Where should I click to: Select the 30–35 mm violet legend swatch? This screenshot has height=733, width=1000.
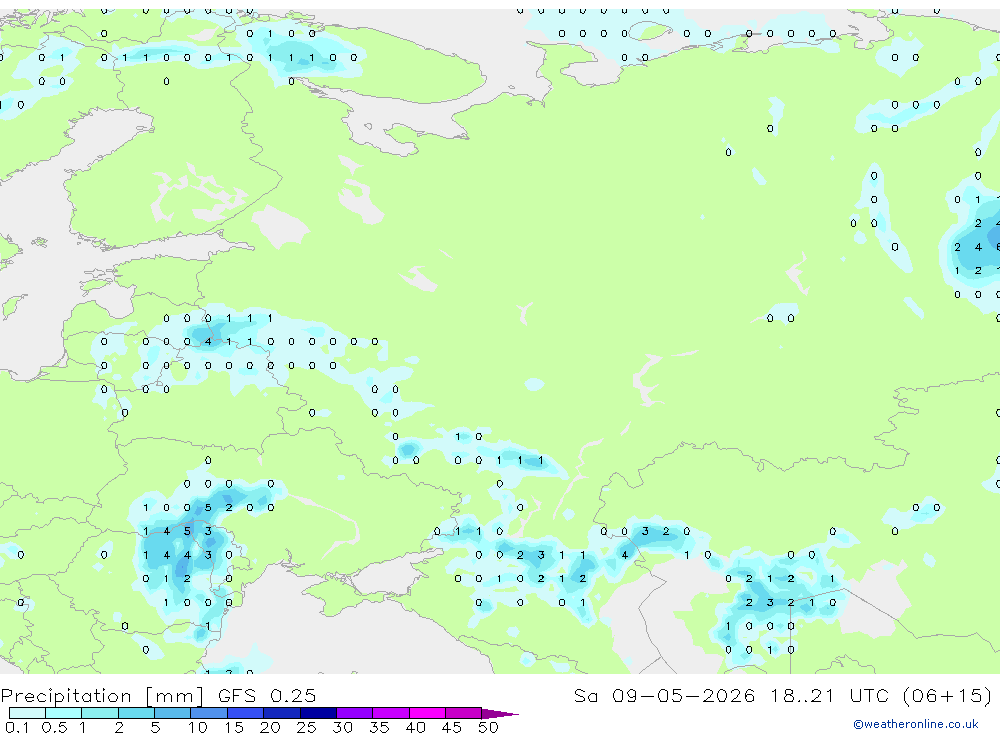(x=355, y=713)
